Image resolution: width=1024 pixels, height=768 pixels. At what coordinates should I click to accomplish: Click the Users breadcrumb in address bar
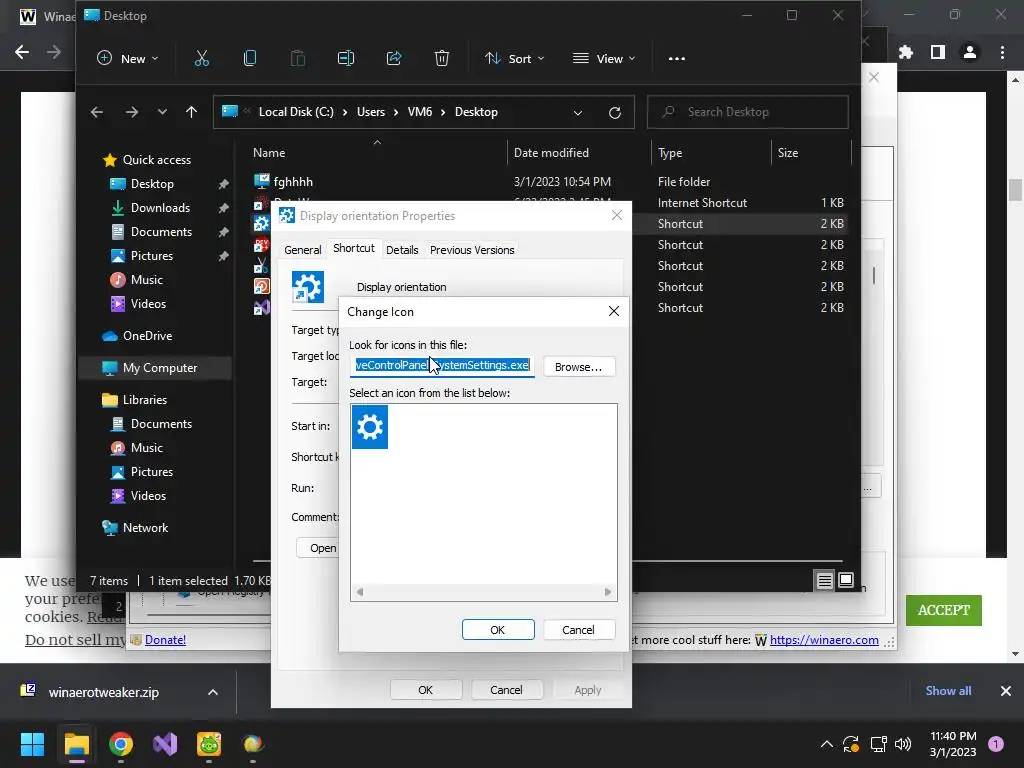coord(370,112)
